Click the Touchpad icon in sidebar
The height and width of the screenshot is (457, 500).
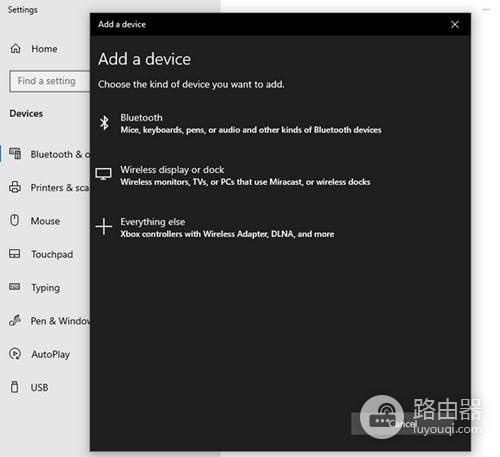15,254
